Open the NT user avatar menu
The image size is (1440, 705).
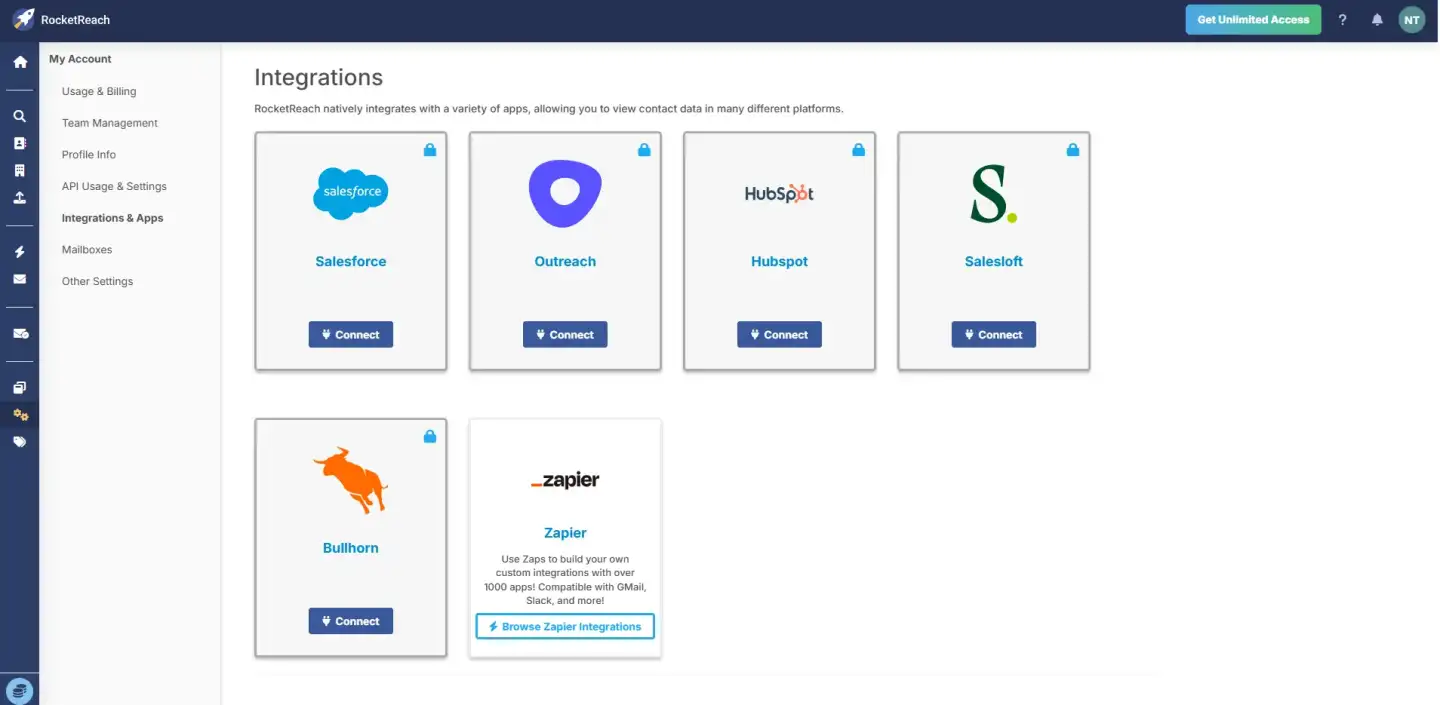point(1411,20)
